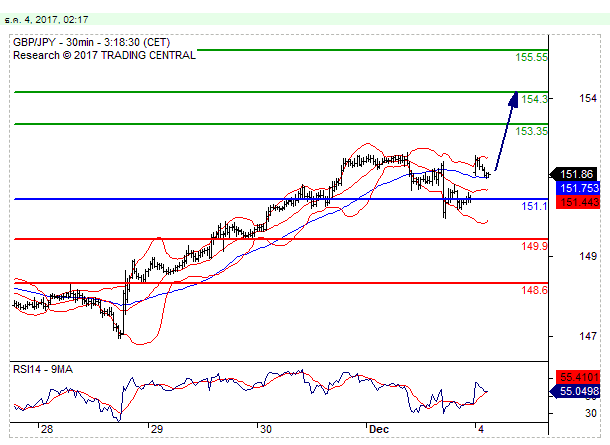Select the 153.35 green level label
The width and height of the screenshot is (610, 445).
click(x=531, y=131)
